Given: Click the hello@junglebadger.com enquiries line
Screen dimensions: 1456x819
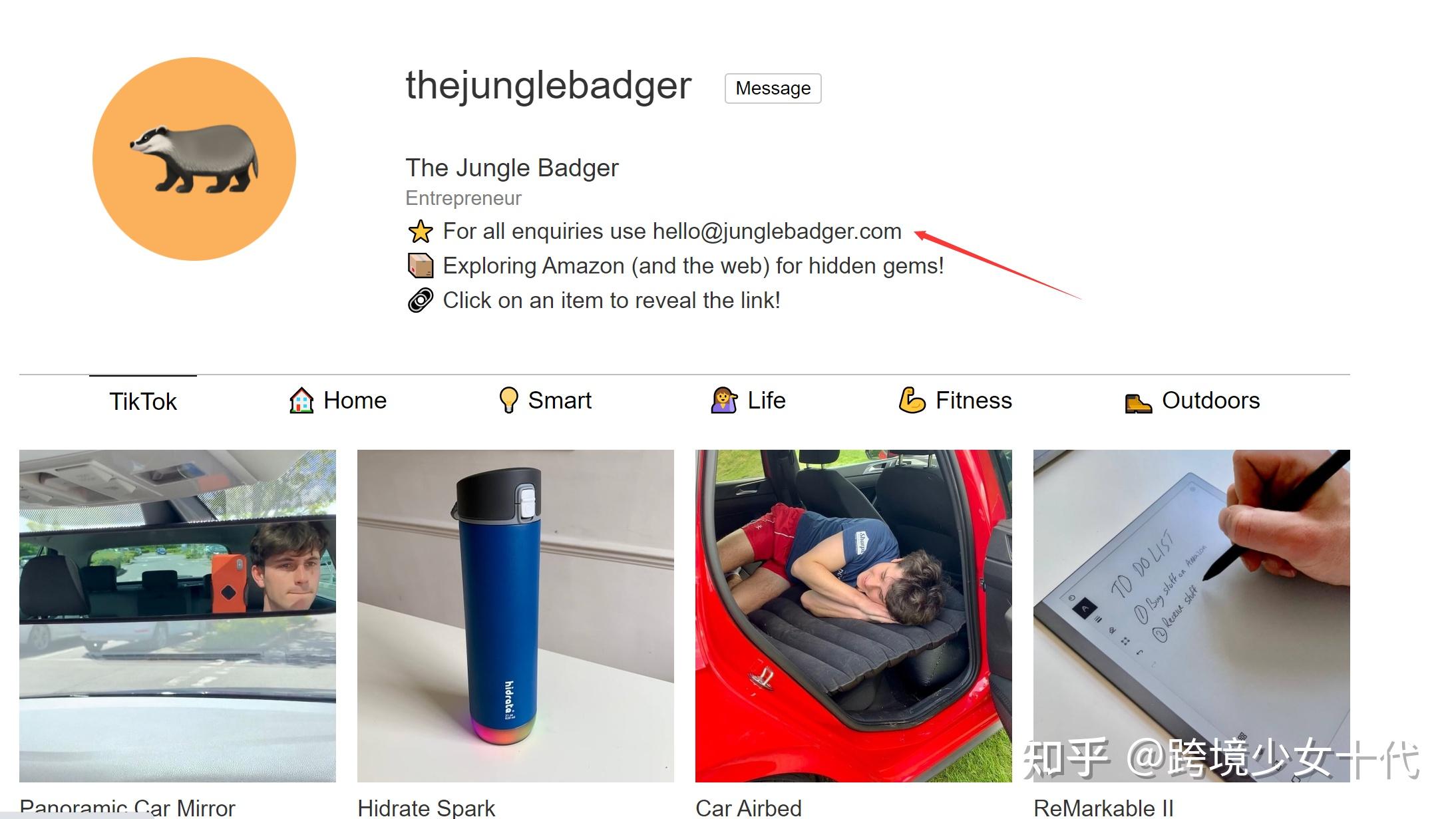Looking at the screenshot, I should pos(672,232).
